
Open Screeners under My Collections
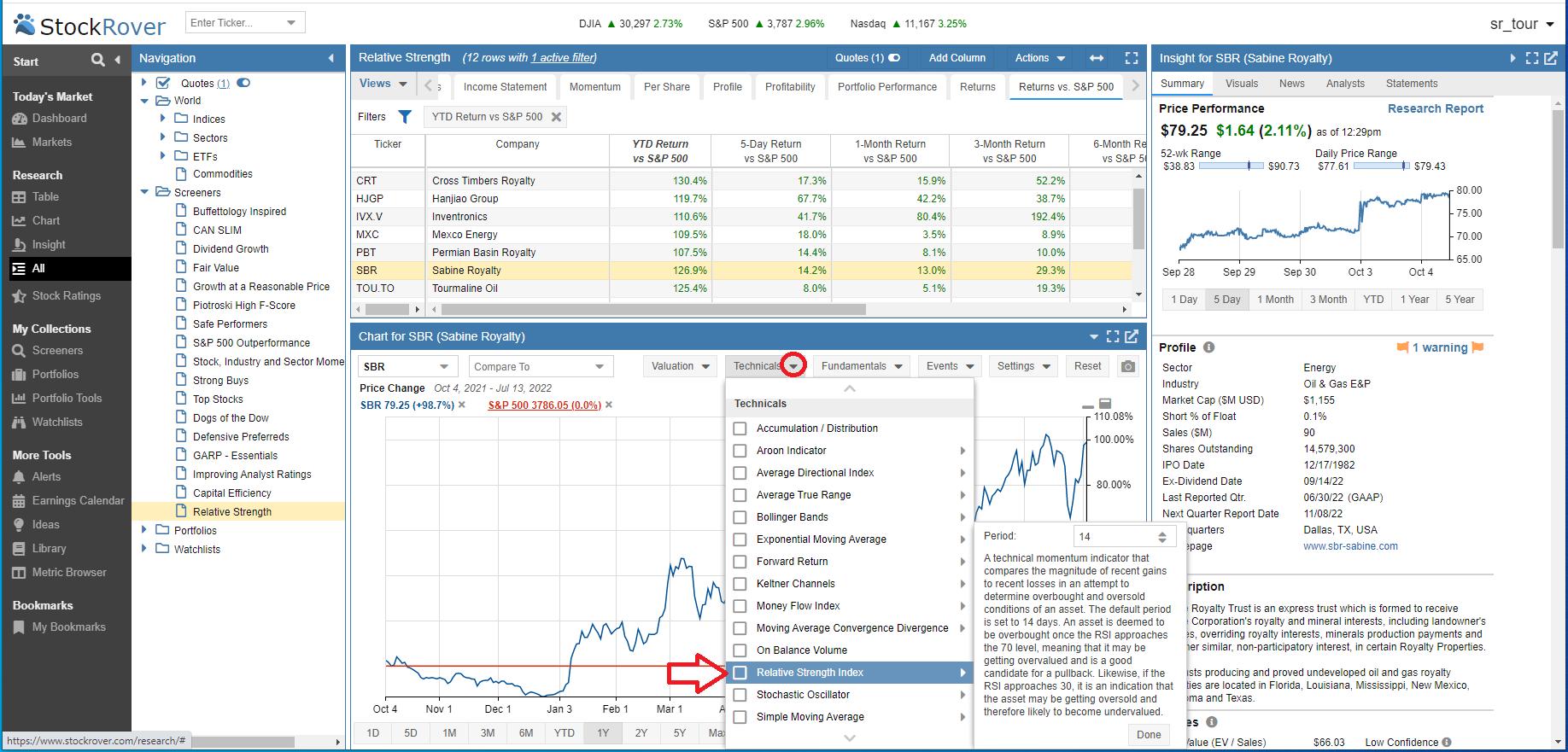pos(48,351)
